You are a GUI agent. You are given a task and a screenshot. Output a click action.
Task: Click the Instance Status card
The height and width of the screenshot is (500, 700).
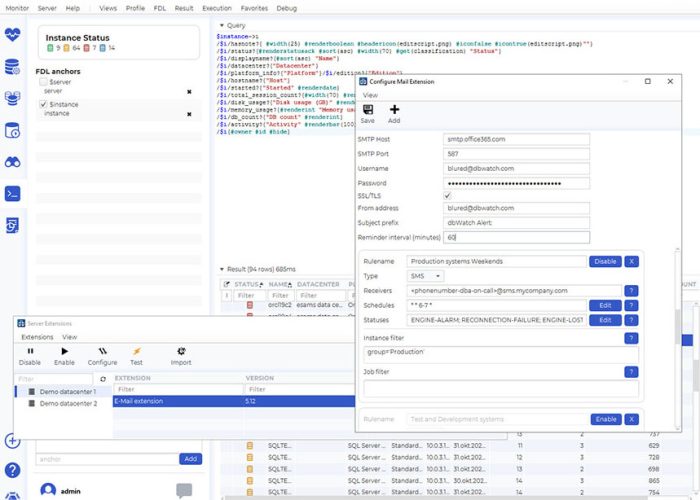119,42
